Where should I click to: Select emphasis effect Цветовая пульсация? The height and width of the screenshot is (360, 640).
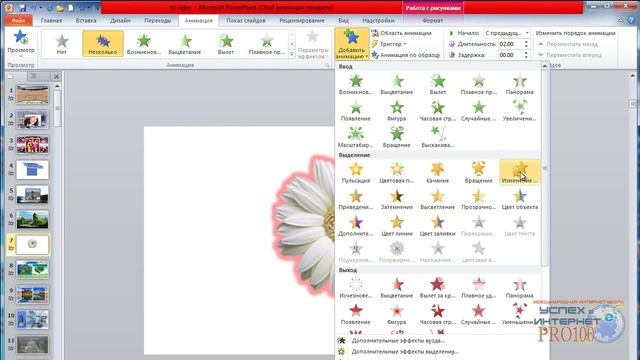[x=396, y=173]
